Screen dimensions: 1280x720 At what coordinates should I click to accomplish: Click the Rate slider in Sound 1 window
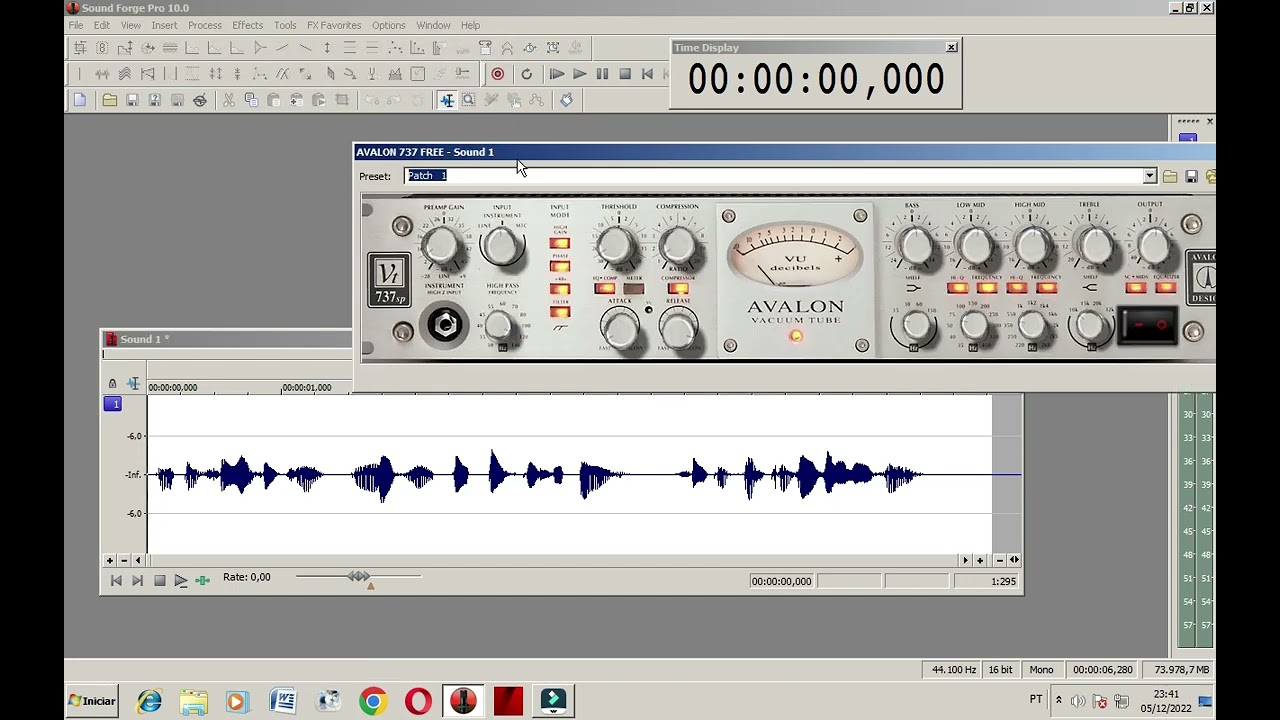(358, 577)
